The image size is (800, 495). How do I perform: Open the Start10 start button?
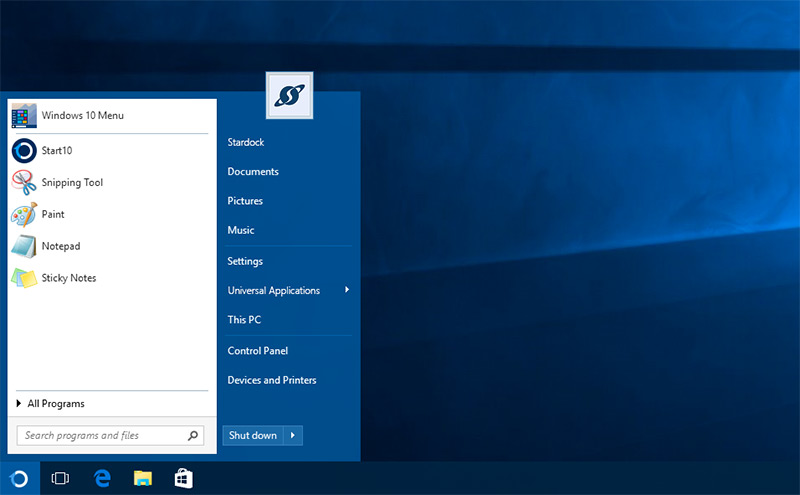pyautogui.click(x=19, y=479)
